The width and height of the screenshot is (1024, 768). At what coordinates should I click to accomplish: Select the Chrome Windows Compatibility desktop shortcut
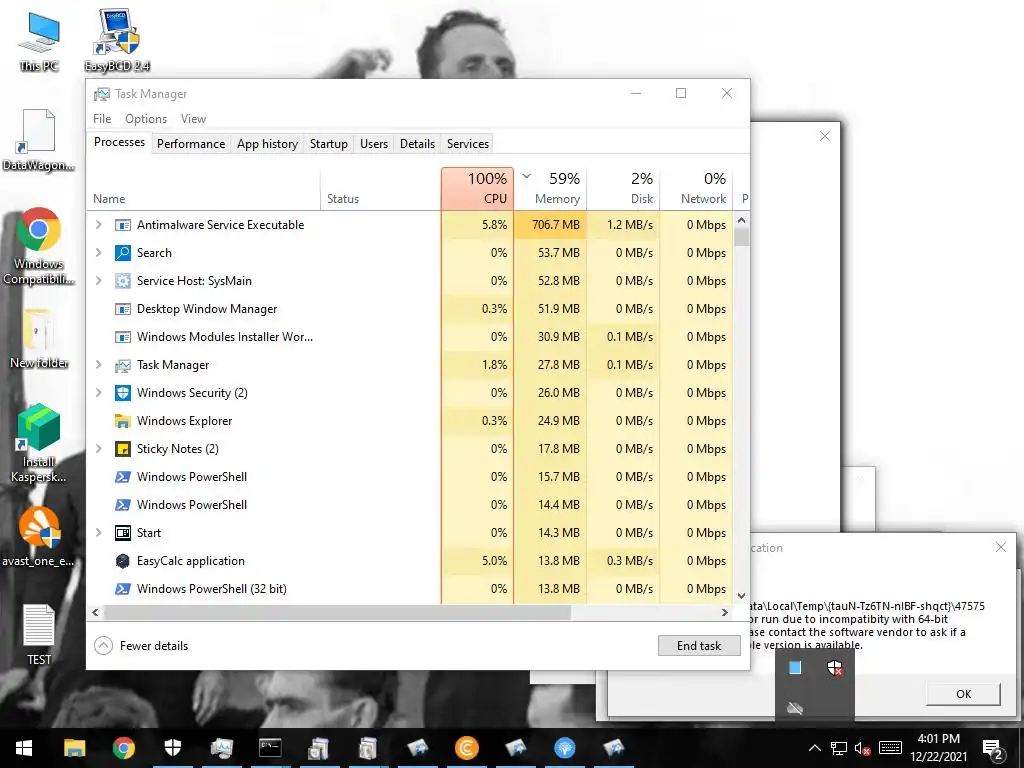coord(39,246)
